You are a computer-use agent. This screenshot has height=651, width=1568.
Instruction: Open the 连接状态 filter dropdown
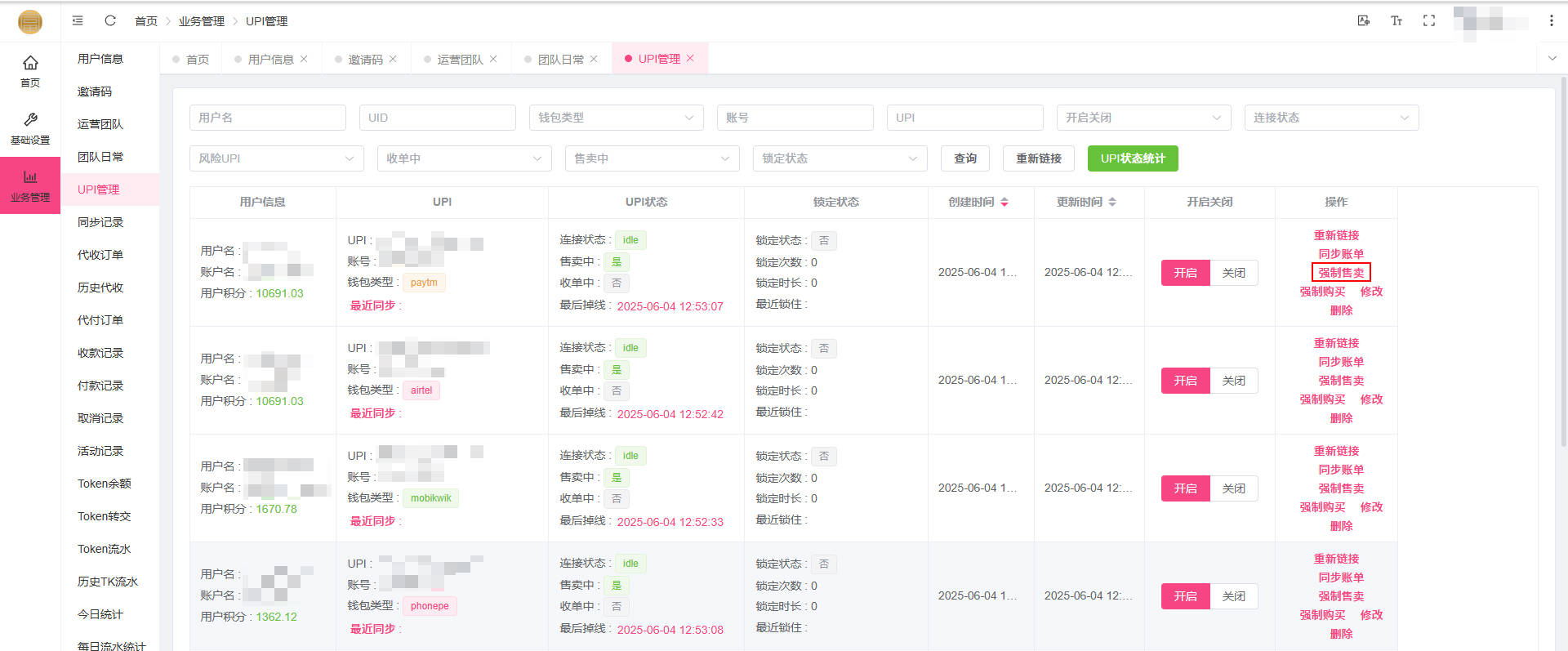(1331, 118)
